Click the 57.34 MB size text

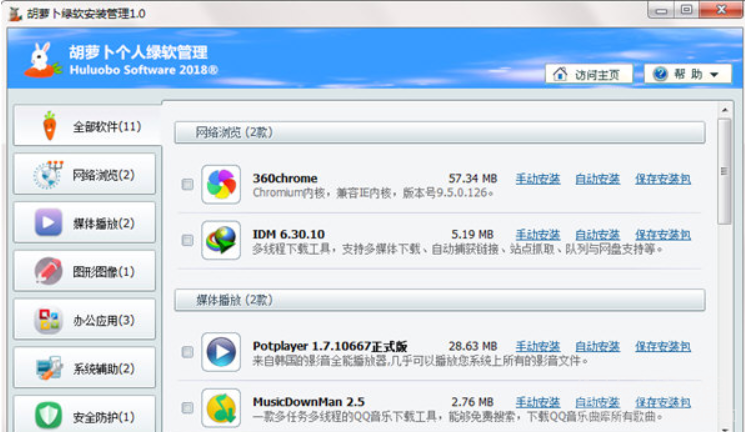coord(473,179)
